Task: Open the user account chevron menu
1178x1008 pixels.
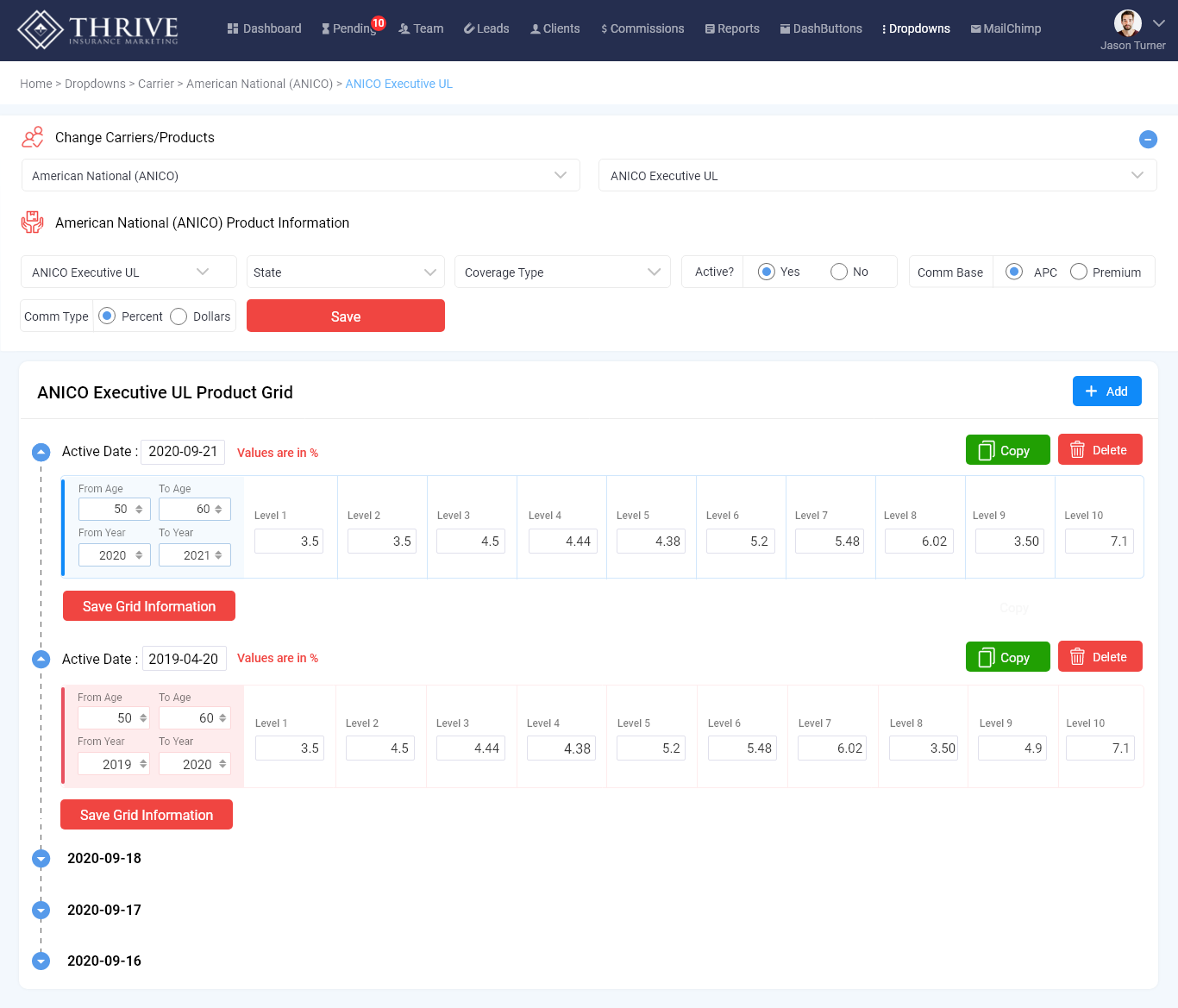Action: pyautogui.click(x=1159, y=23)
